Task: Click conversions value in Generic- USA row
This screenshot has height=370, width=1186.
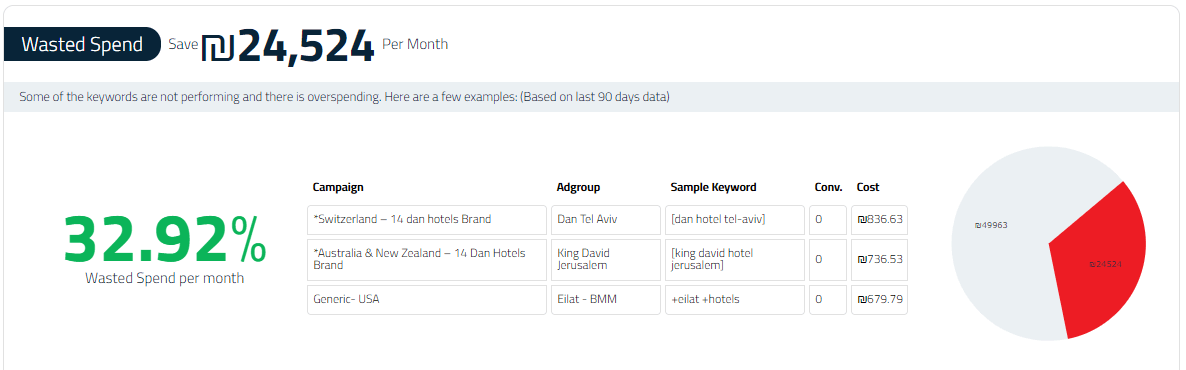Action: 827,300
